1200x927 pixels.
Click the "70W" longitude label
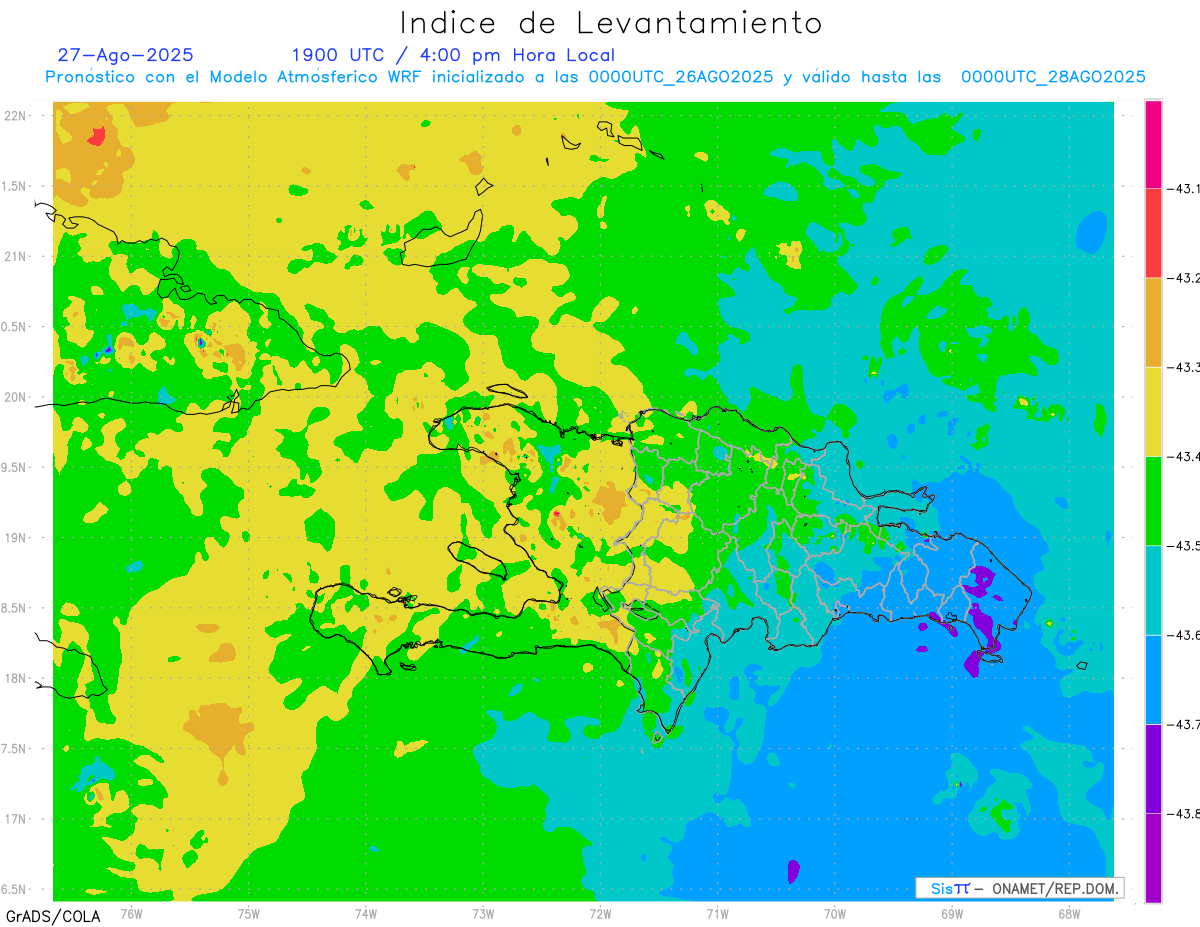(x=834, y=913)
